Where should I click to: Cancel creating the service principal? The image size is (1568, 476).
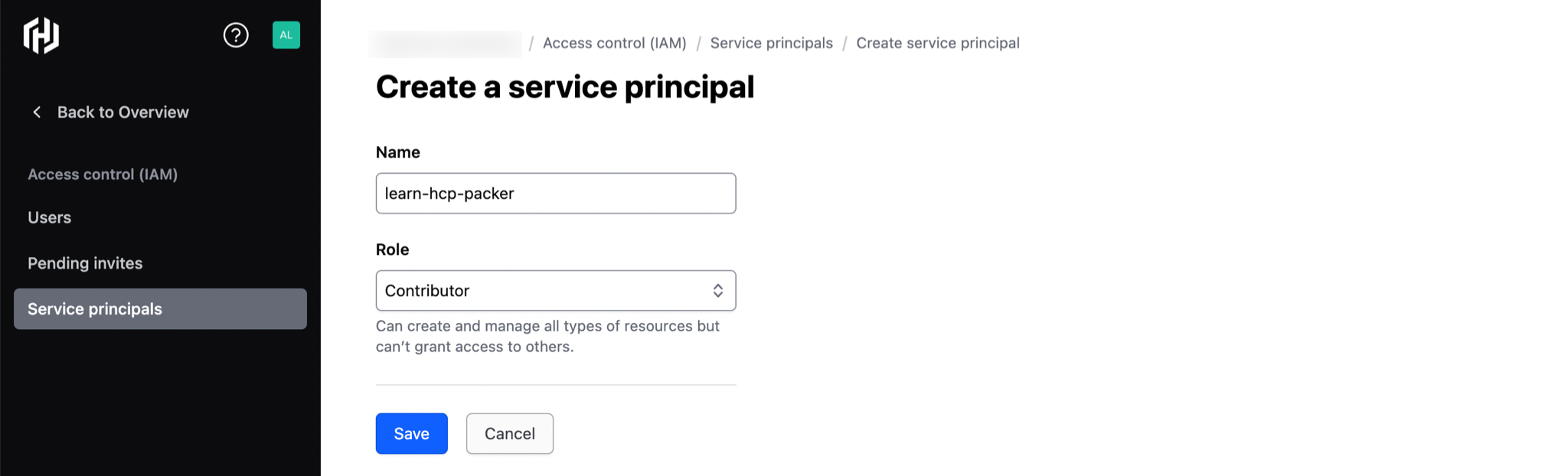pos(509,433)
